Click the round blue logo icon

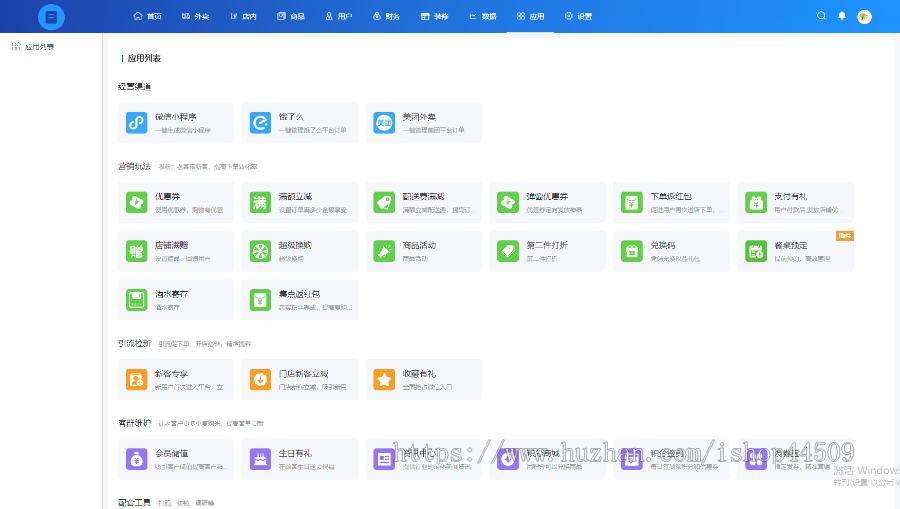51,17
